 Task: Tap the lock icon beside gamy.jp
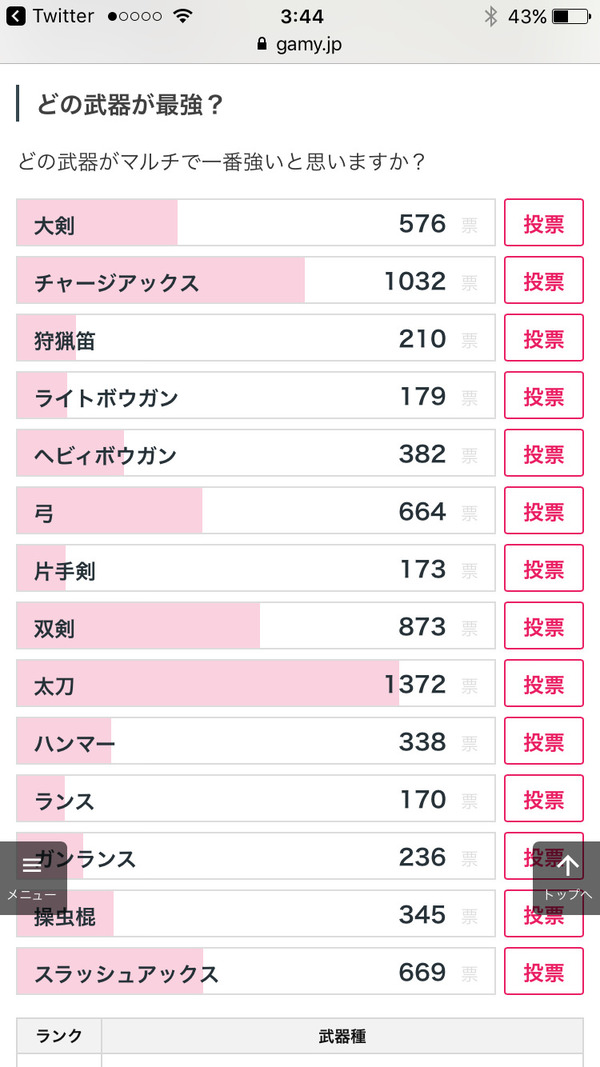263,45
